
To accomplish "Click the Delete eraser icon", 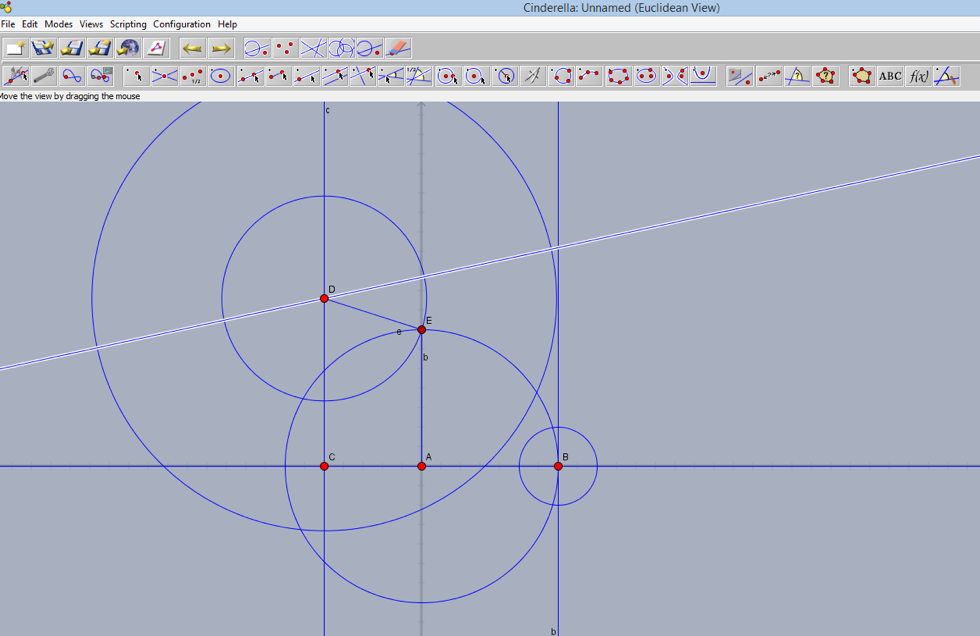I will tap(398, 48).
